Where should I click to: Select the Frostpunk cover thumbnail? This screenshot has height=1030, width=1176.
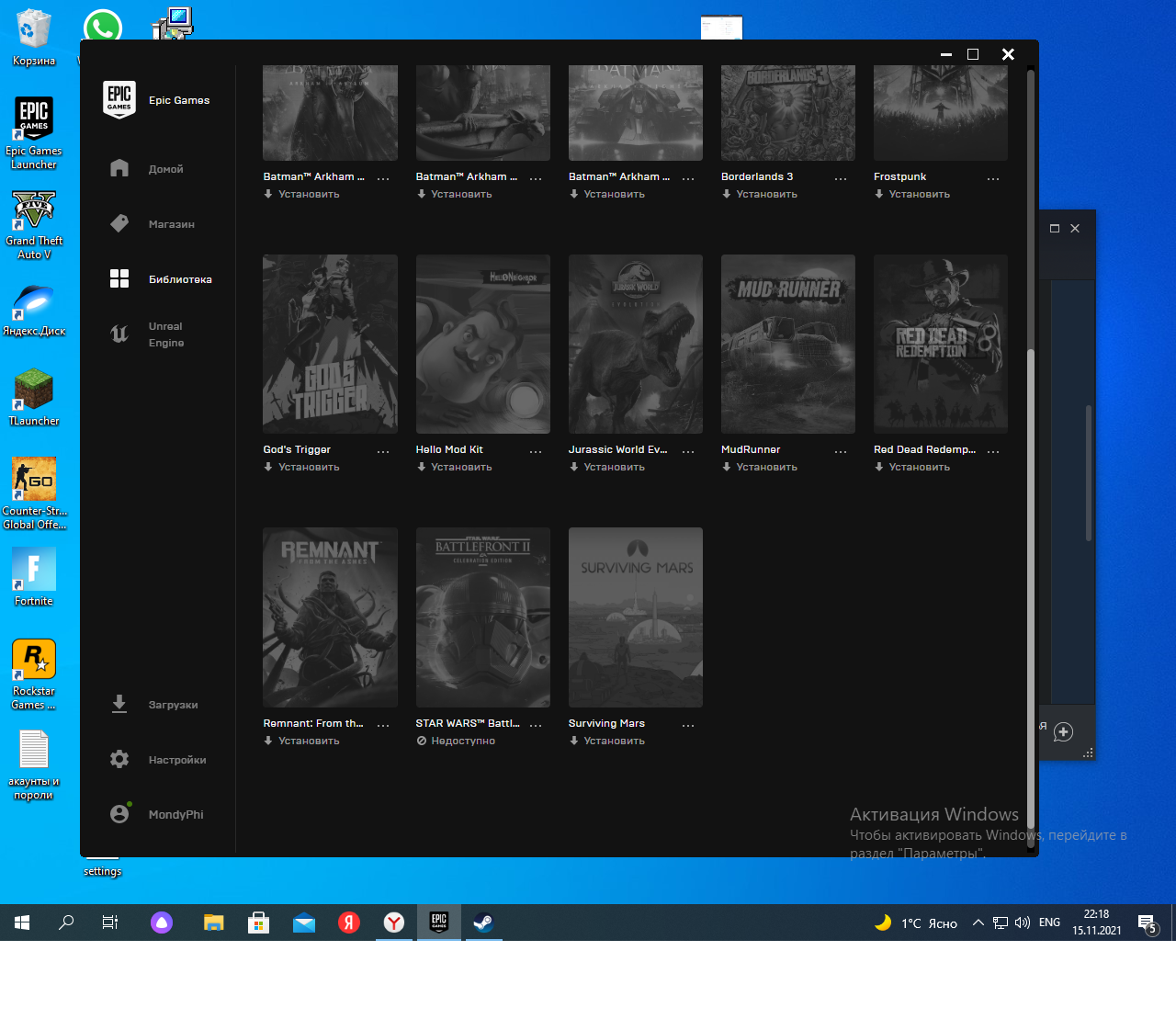[x=940, y=113]
